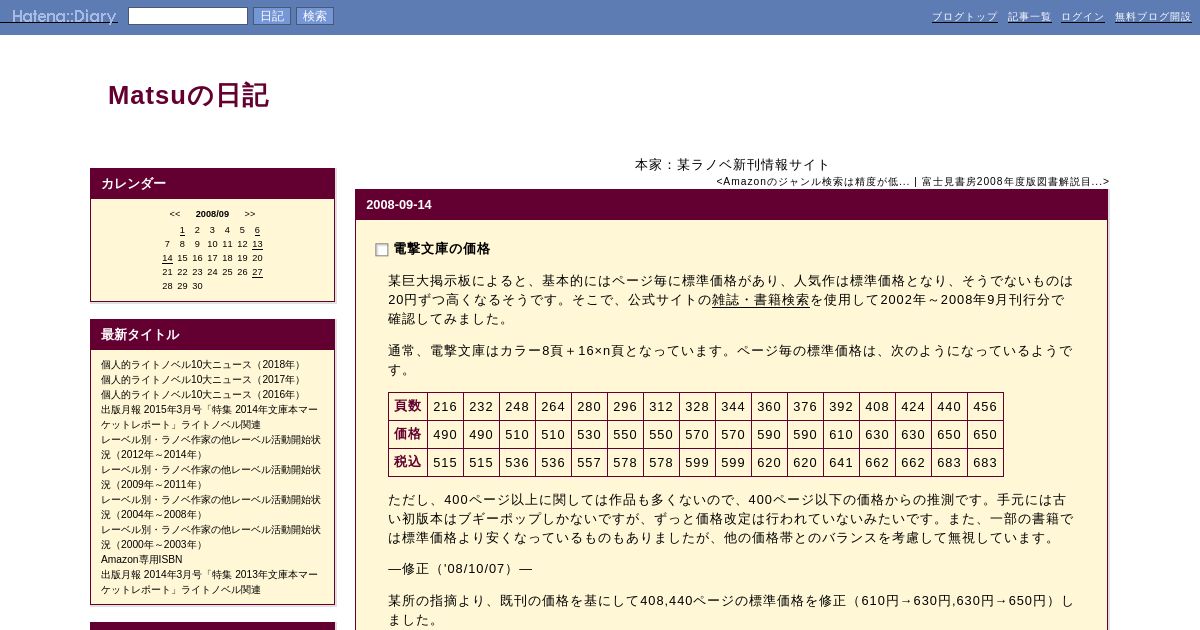Open the ログイン link

point(1083,17)
